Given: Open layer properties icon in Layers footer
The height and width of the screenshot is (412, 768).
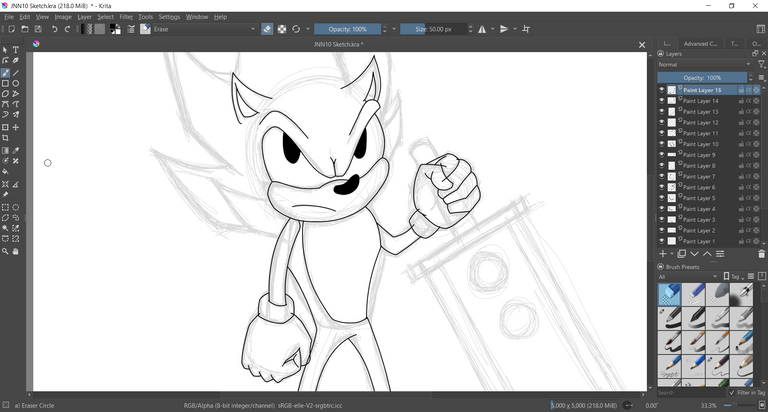Looking at the screenshot, I should coord(720,254).
